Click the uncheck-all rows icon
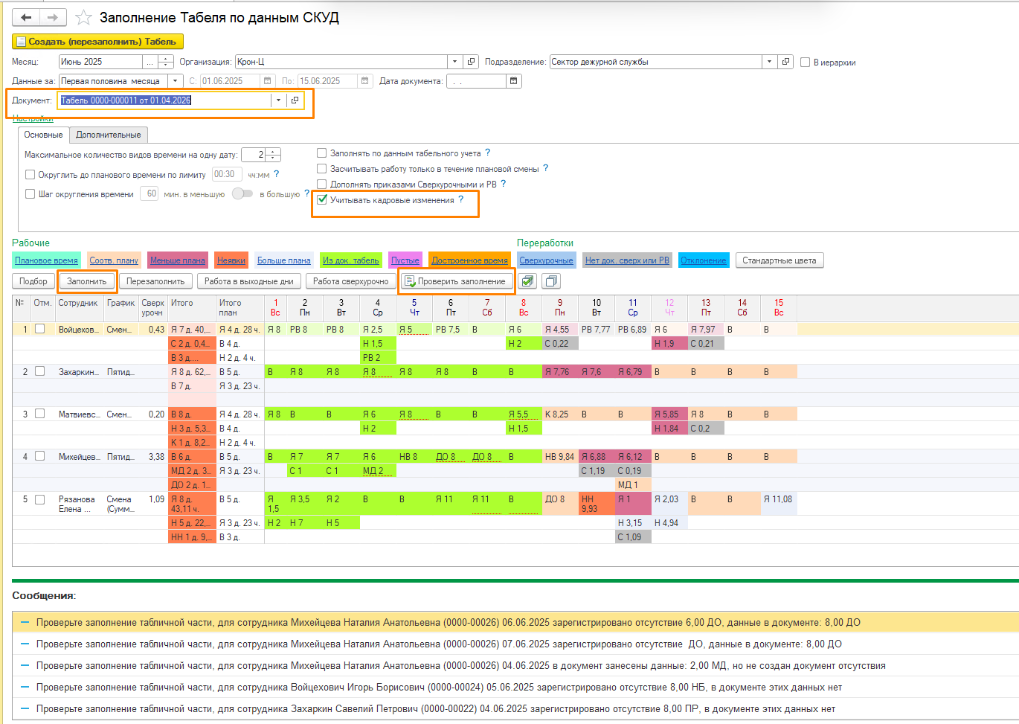This screenshot has height=724, width=1019. 550,282
